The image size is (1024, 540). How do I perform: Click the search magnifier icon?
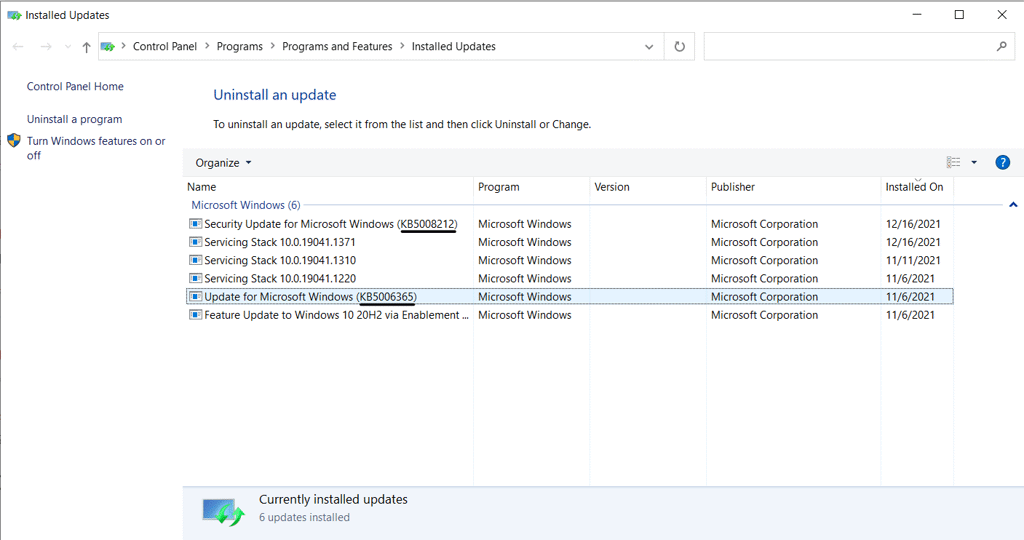tap(1002, 46)
